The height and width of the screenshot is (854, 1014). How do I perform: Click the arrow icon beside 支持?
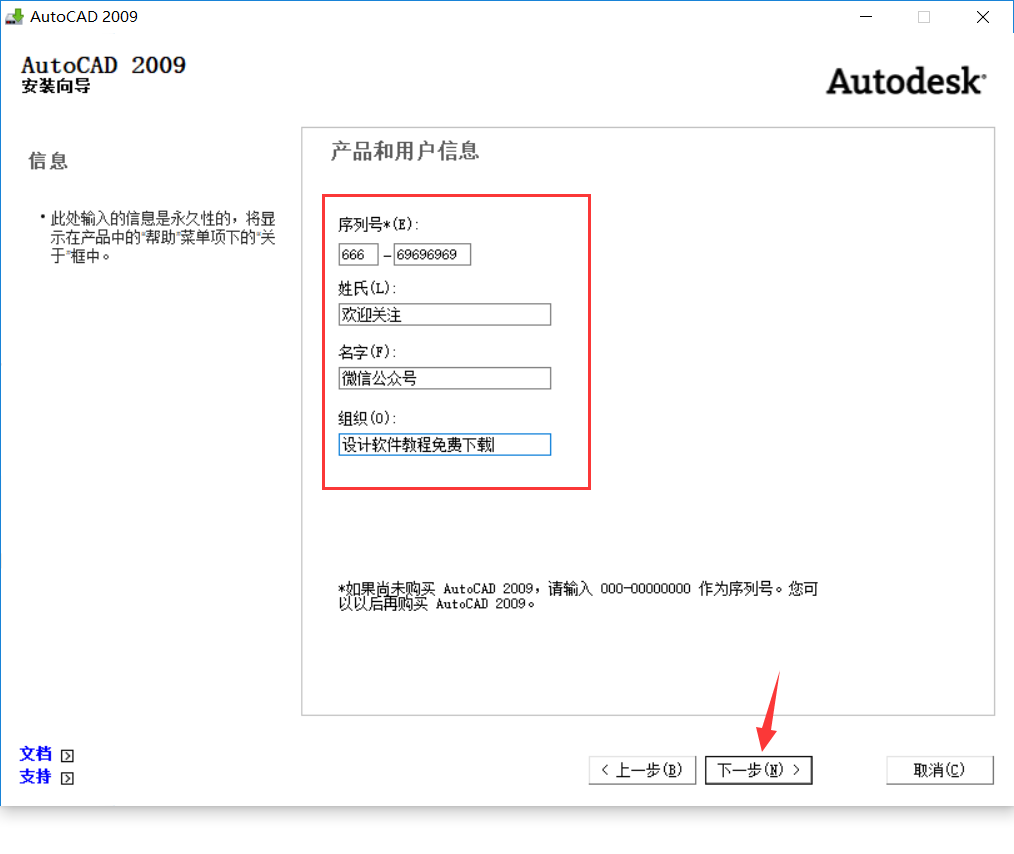tap(67, 778)
